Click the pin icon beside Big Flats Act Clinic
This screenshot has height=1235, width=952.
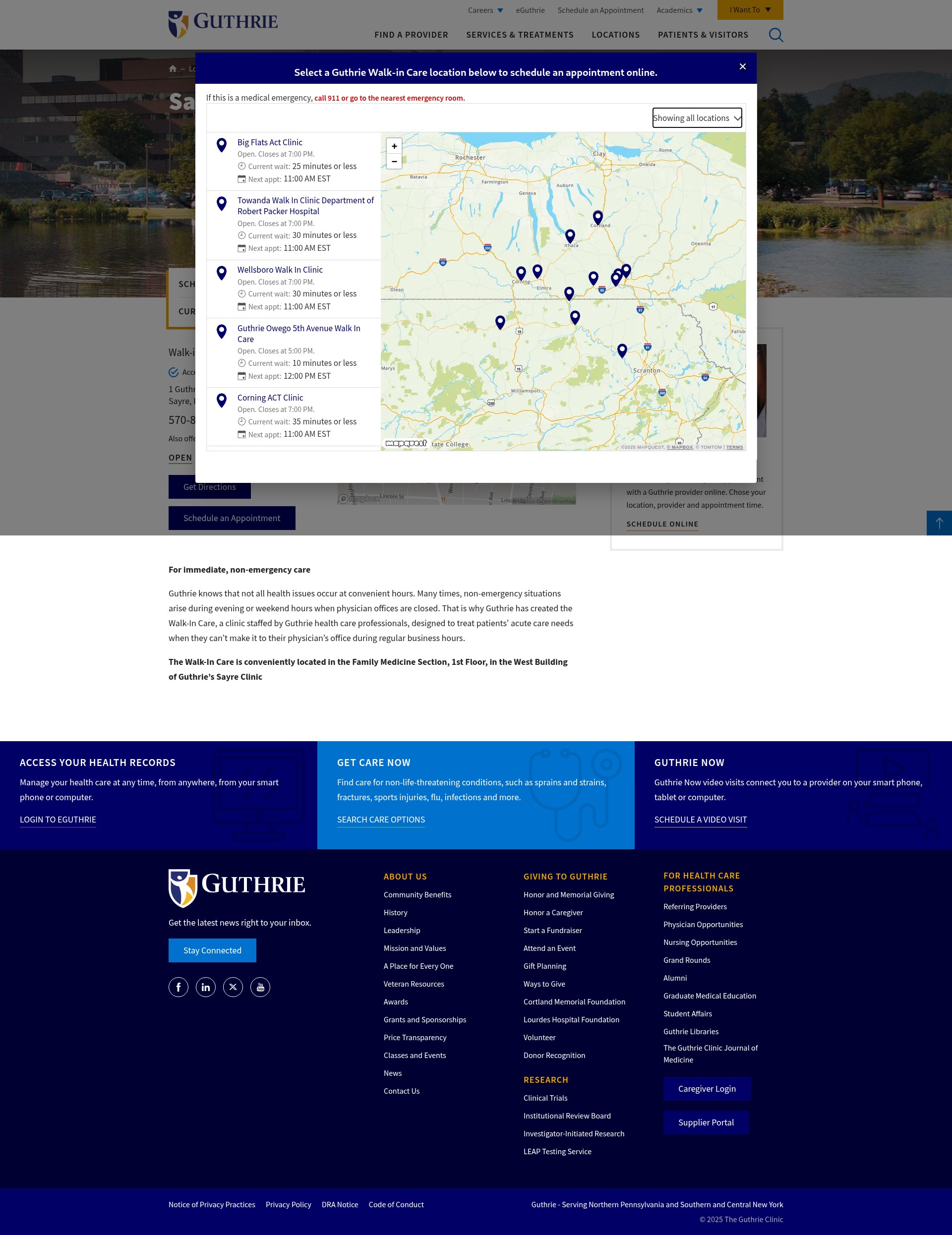[222, 145]
